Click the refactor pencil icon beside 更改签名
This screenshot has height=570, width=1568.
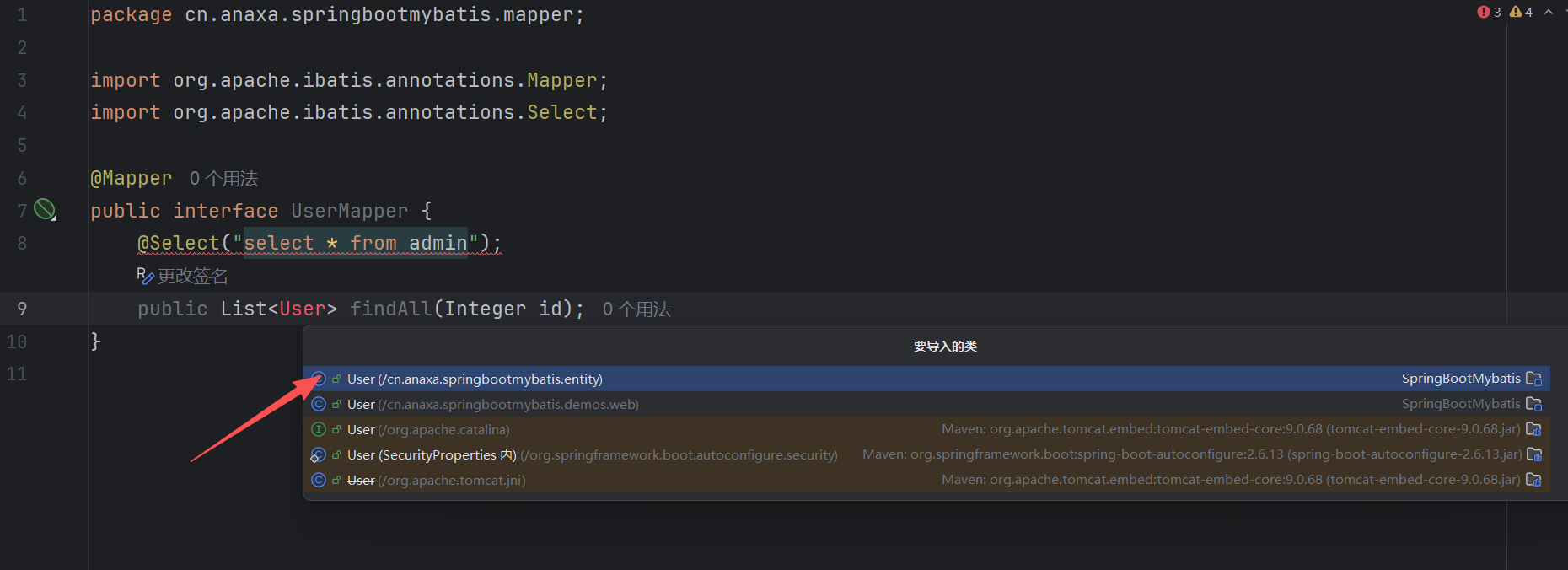tap(145, 276)
